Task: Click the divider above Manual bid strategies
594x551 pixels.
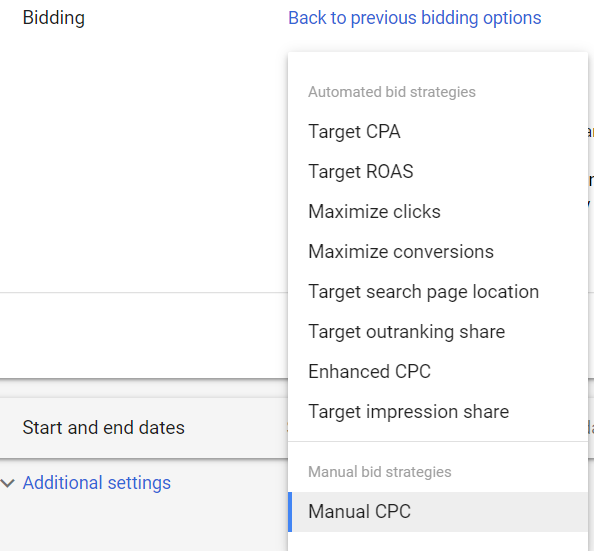Action: coord(438,441)
